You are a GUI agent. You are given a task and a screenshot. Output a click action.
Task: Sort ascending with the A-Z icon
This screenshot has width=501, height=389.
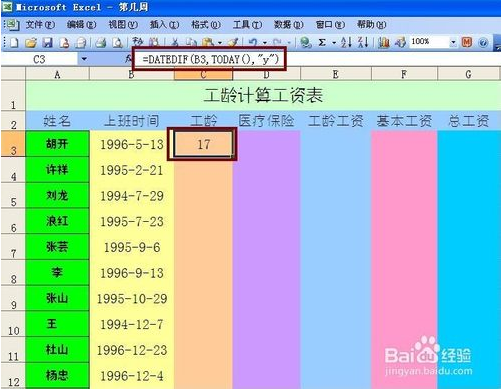346,42
